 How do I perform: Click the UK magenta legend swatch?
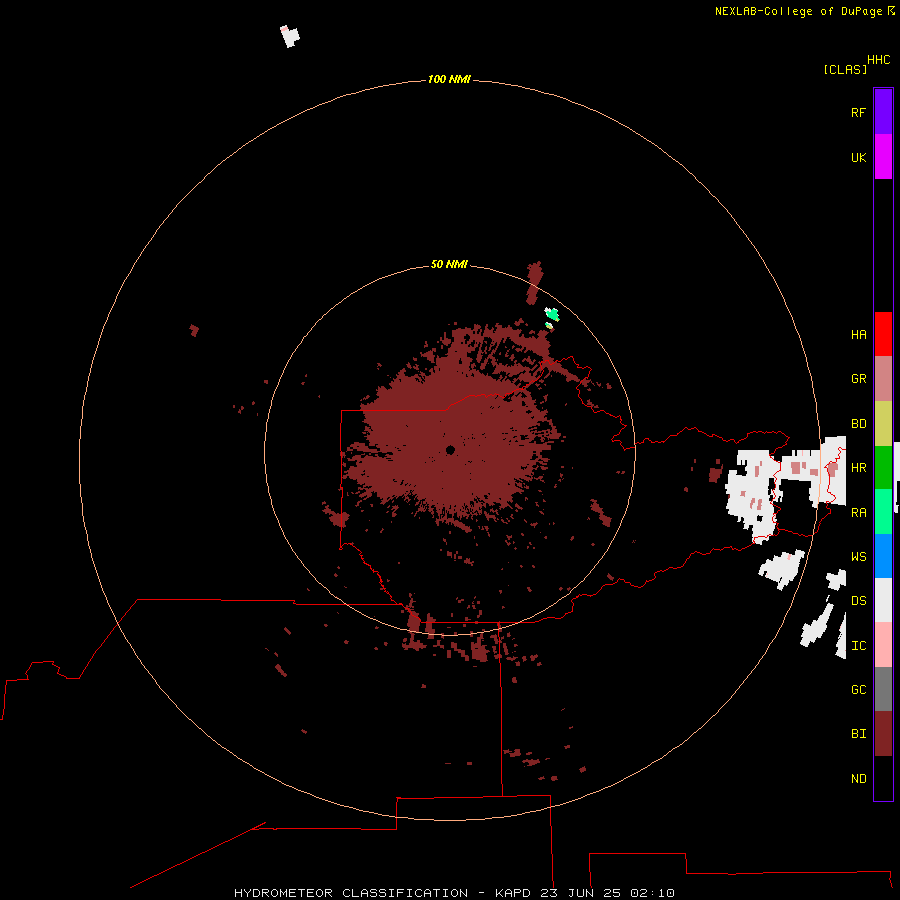(883, 157)
